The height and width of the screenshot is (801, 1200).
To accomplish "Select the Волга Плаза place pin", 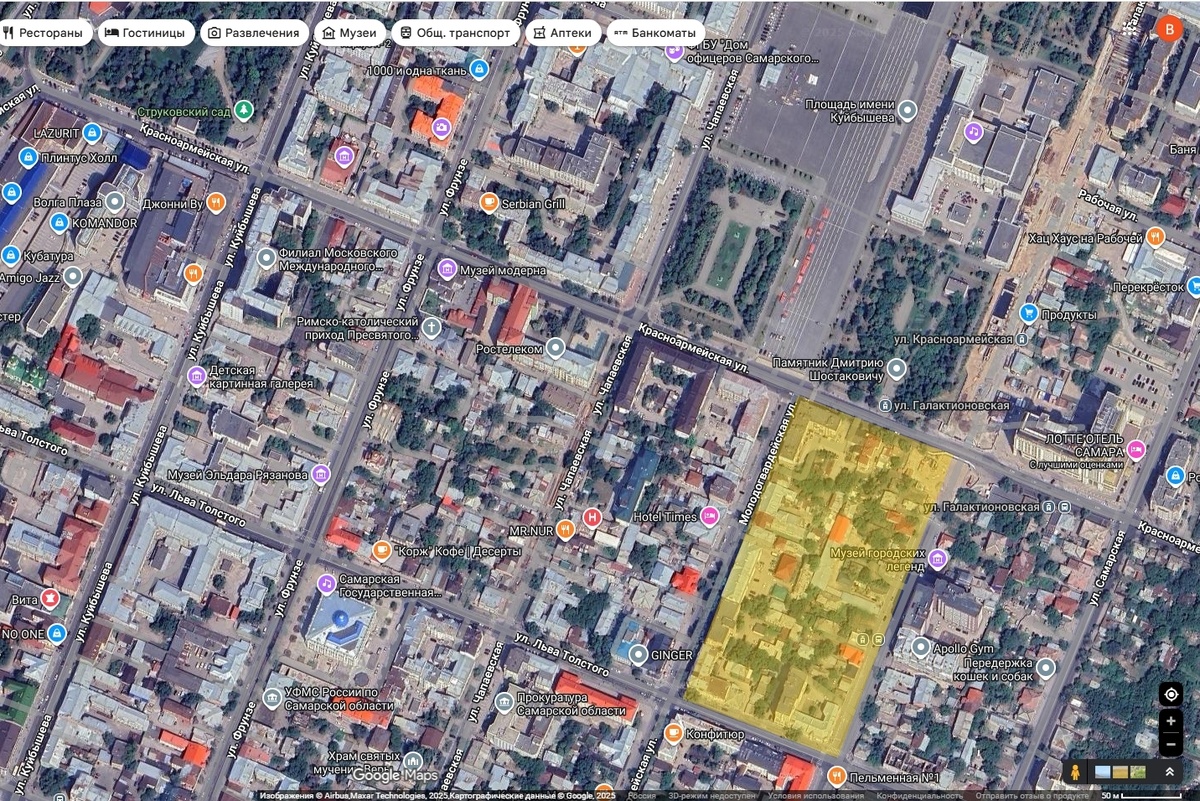I will [x=117, y=203].
